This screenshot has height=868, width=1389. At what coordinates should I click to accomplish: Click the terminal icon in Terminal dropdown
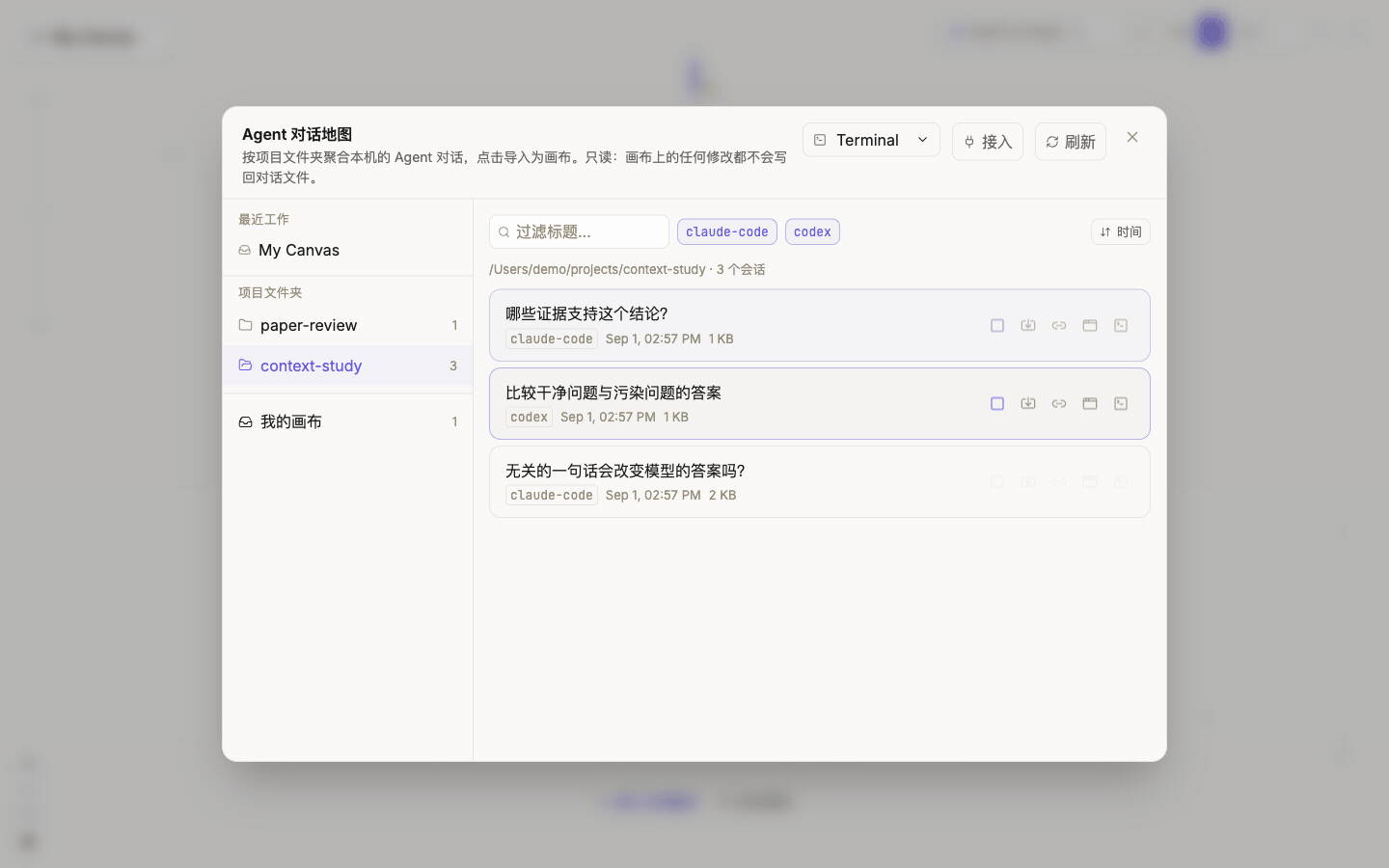[820, 140]
